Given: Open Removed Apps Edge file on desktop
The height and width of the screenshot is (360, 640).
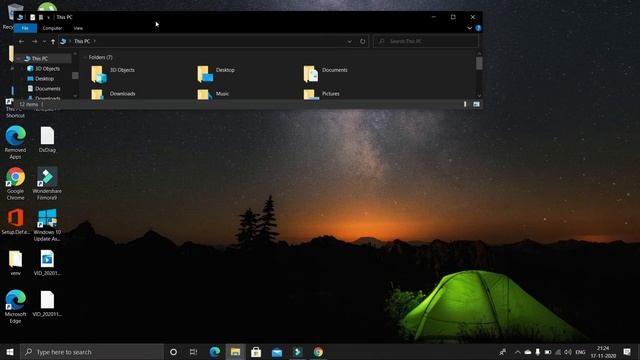Looking at the screenshot, I should click(x=16, y=142).
